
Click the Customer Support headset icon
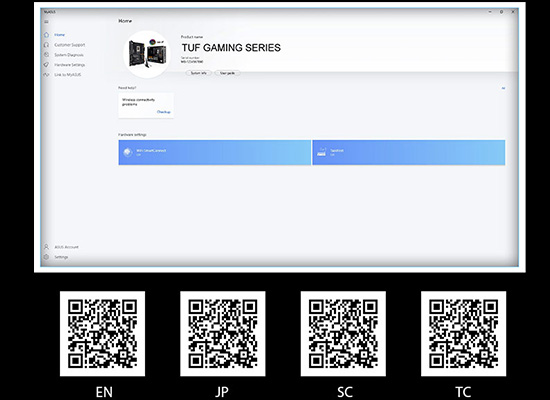coord(46,45)
